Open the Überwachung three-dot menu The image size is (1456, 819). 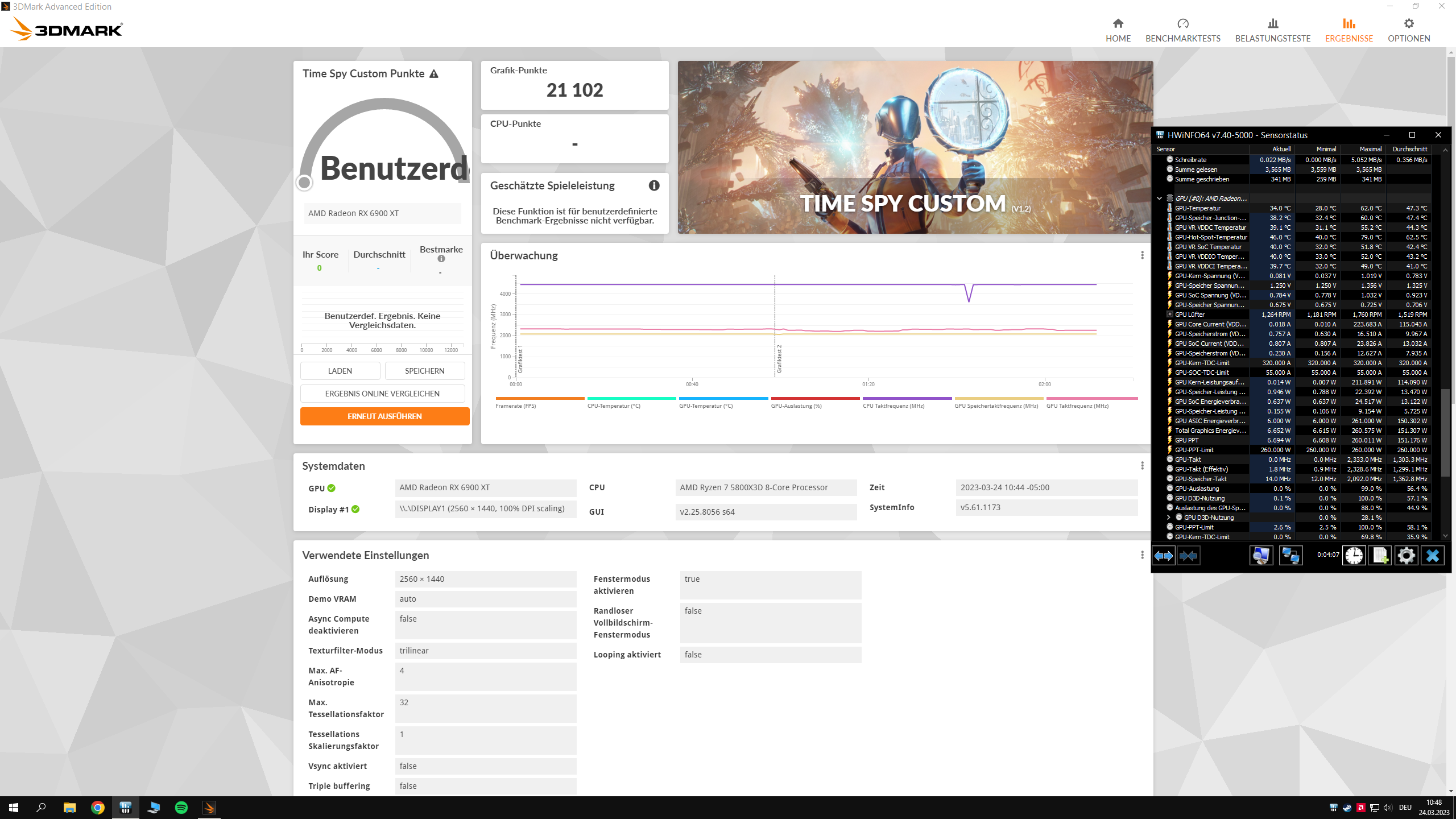coord(1142,255)
